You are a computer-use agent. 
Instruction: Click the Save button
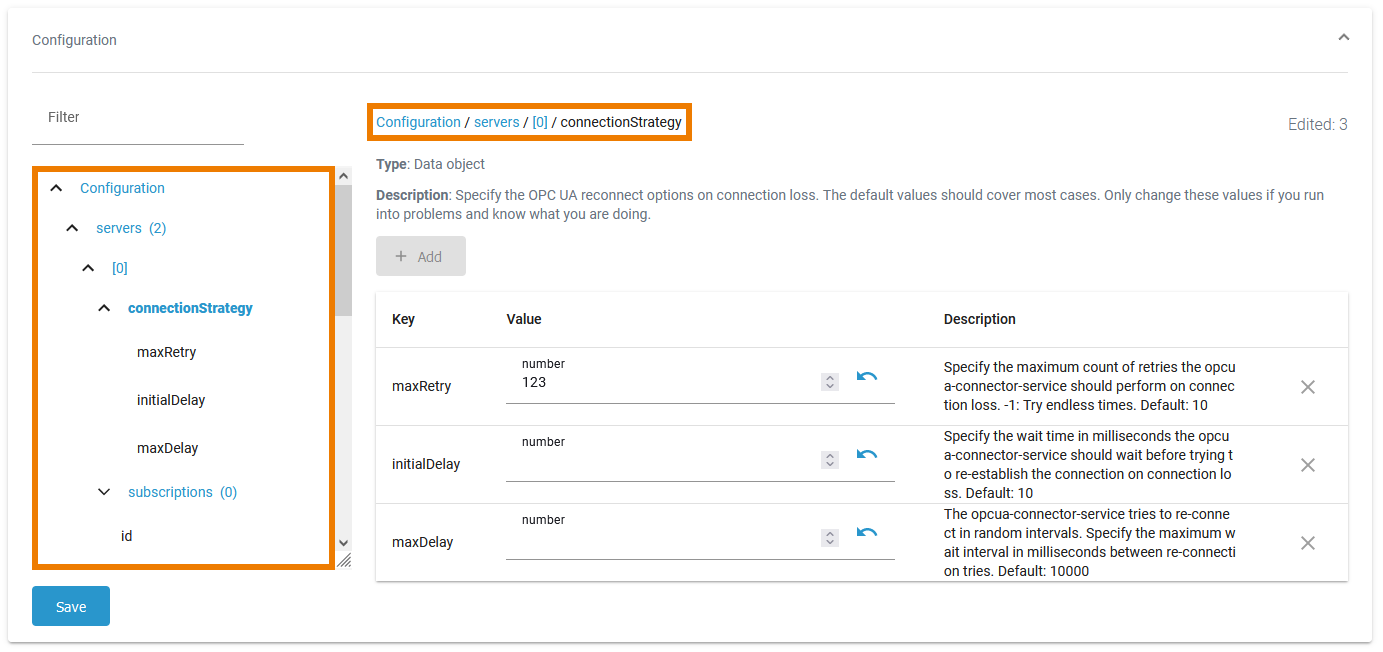point(71,607)
